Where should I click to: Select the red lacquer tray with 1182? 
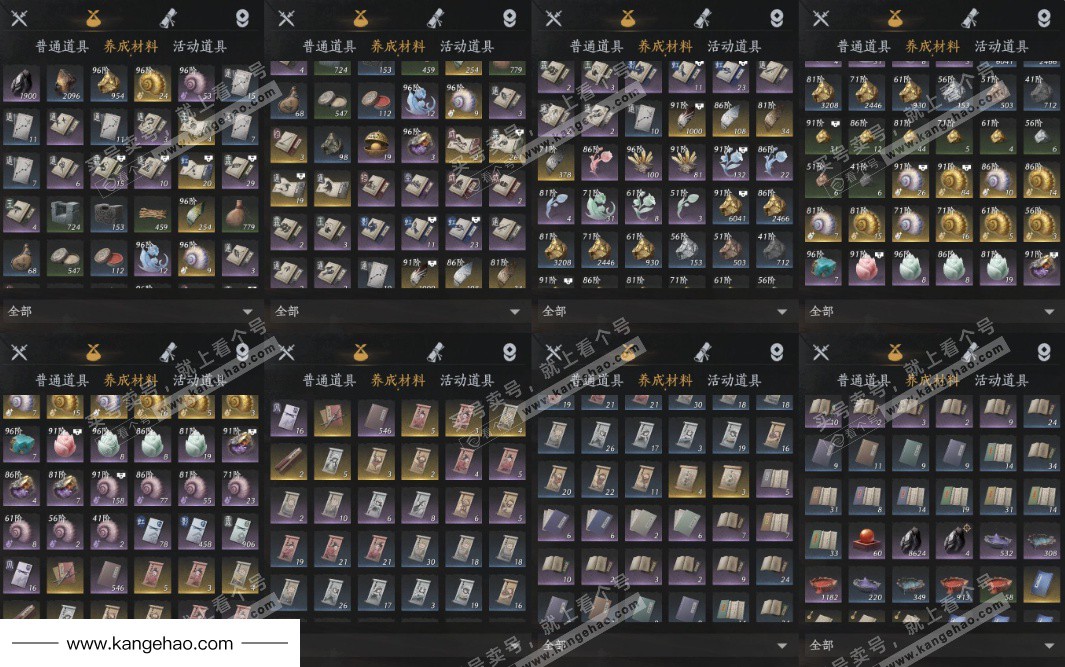823,584
